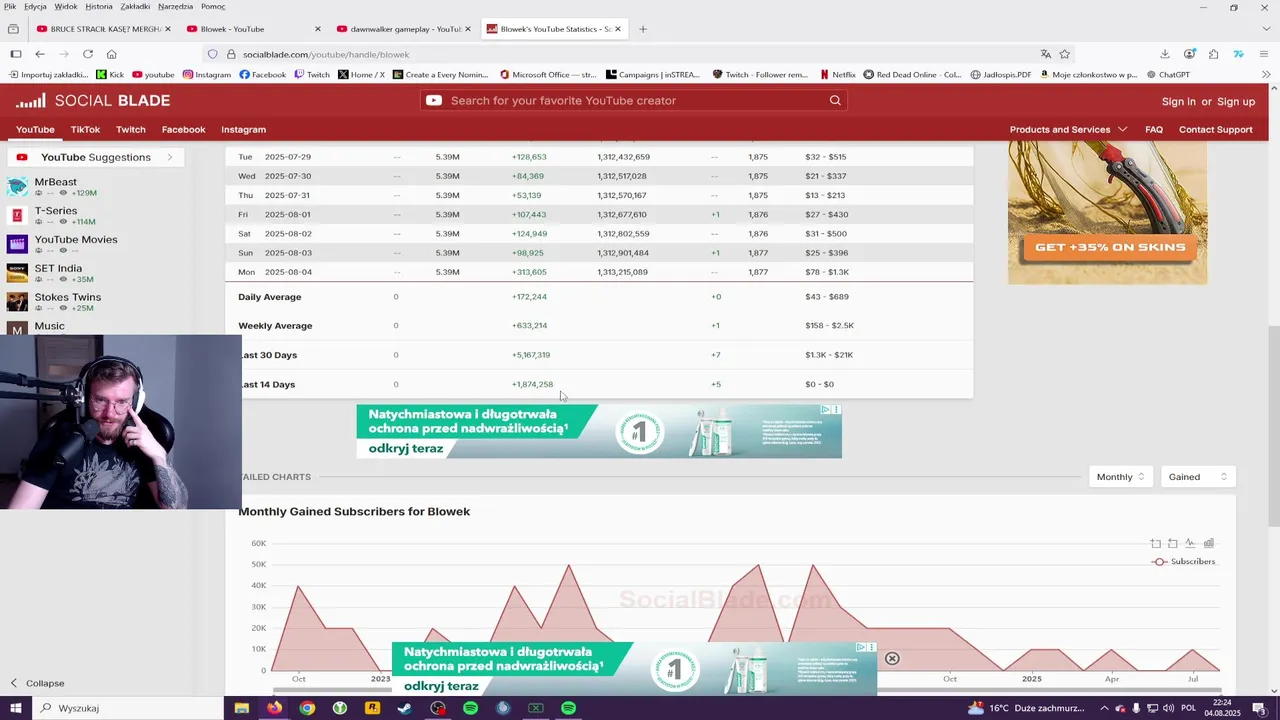Open the Firefox hamburger menu
Viewport: 1280px width, 720px height.
point(1265,54)
